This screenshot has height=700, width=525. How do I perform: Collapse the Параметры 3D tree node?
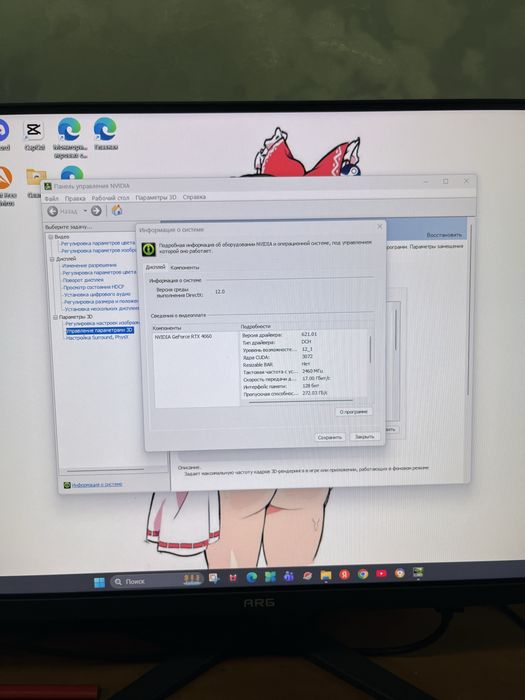[x=55, y=317]
